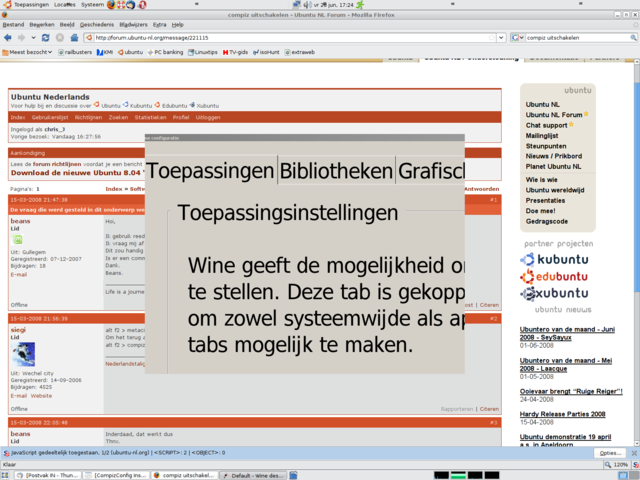This screenshot has width=640, height=480.
Task: Click the Kubuntu logo in sidebar
Action: pos(556,259)
